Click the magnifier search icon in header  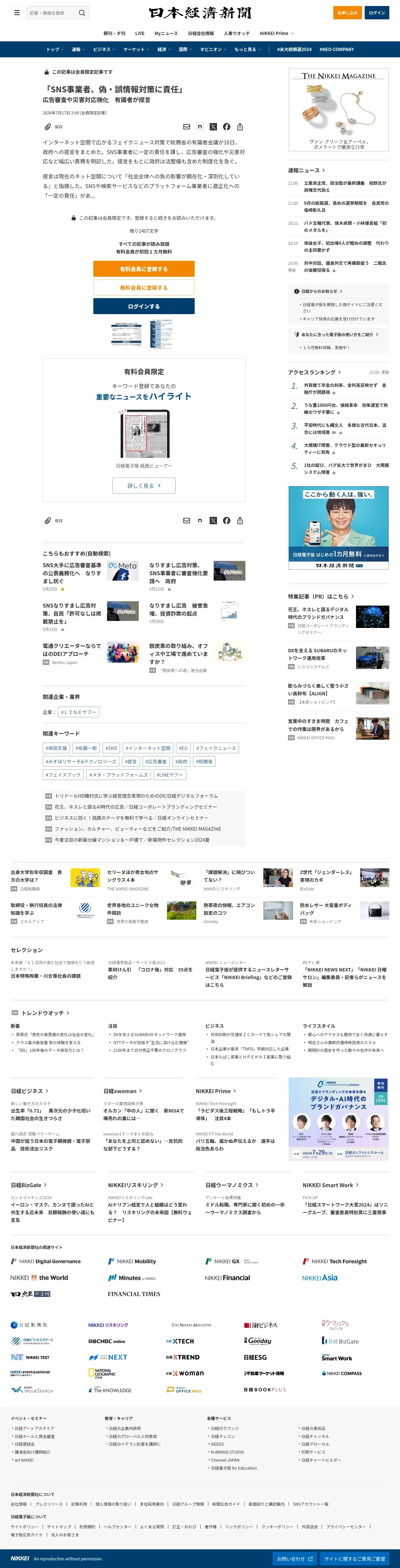point(82,13)
